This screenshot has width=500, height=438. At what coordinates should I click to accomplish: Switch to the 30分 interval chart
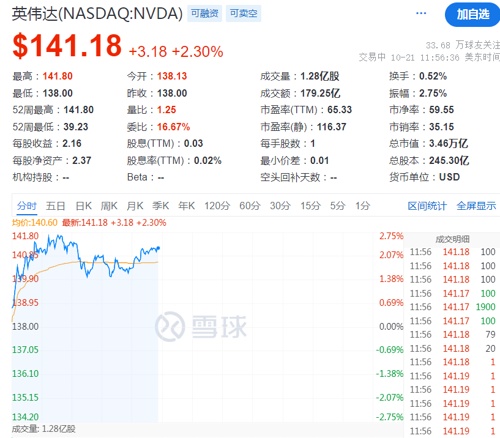280,206
